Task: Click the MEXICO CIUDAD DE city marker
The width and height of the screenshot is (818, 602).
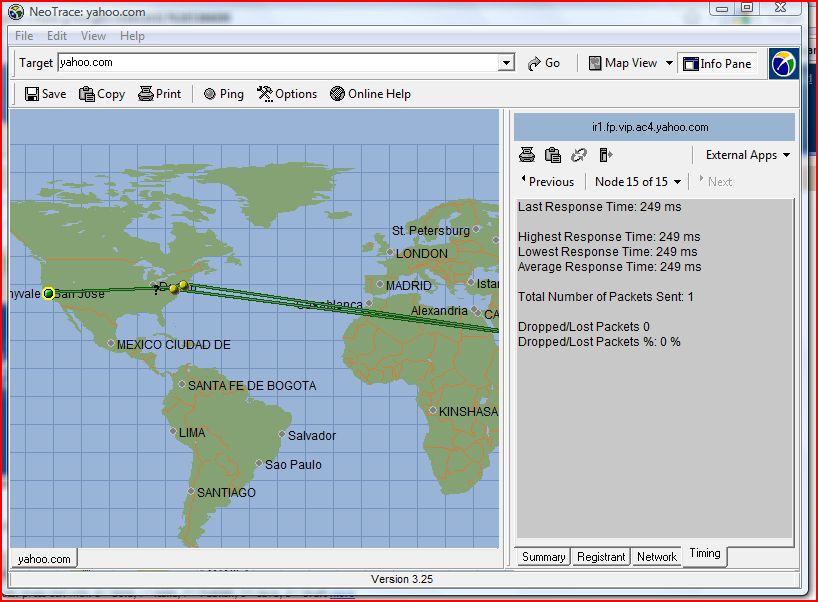Action: click(x=111, y=343)
